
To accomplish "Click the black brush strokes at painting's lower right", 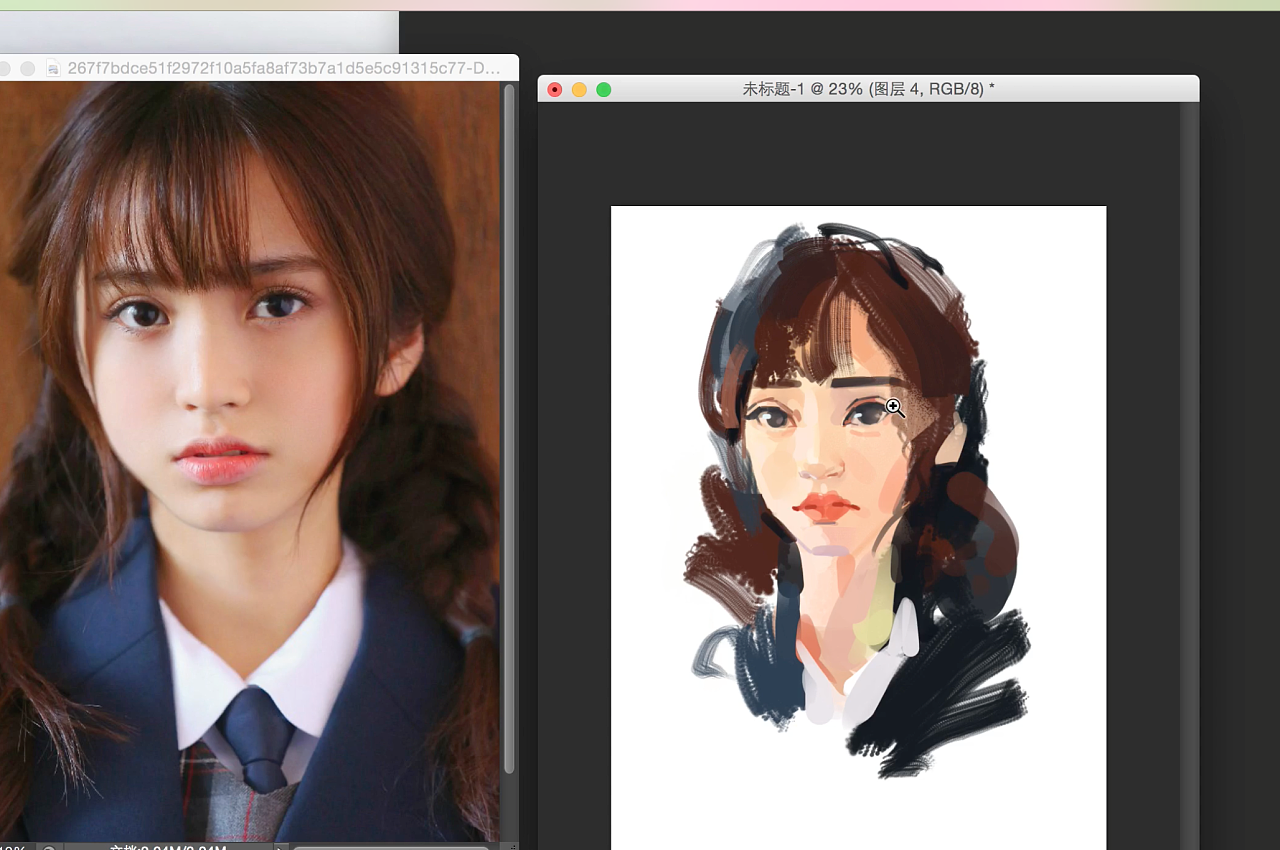I will click(950, 700).
